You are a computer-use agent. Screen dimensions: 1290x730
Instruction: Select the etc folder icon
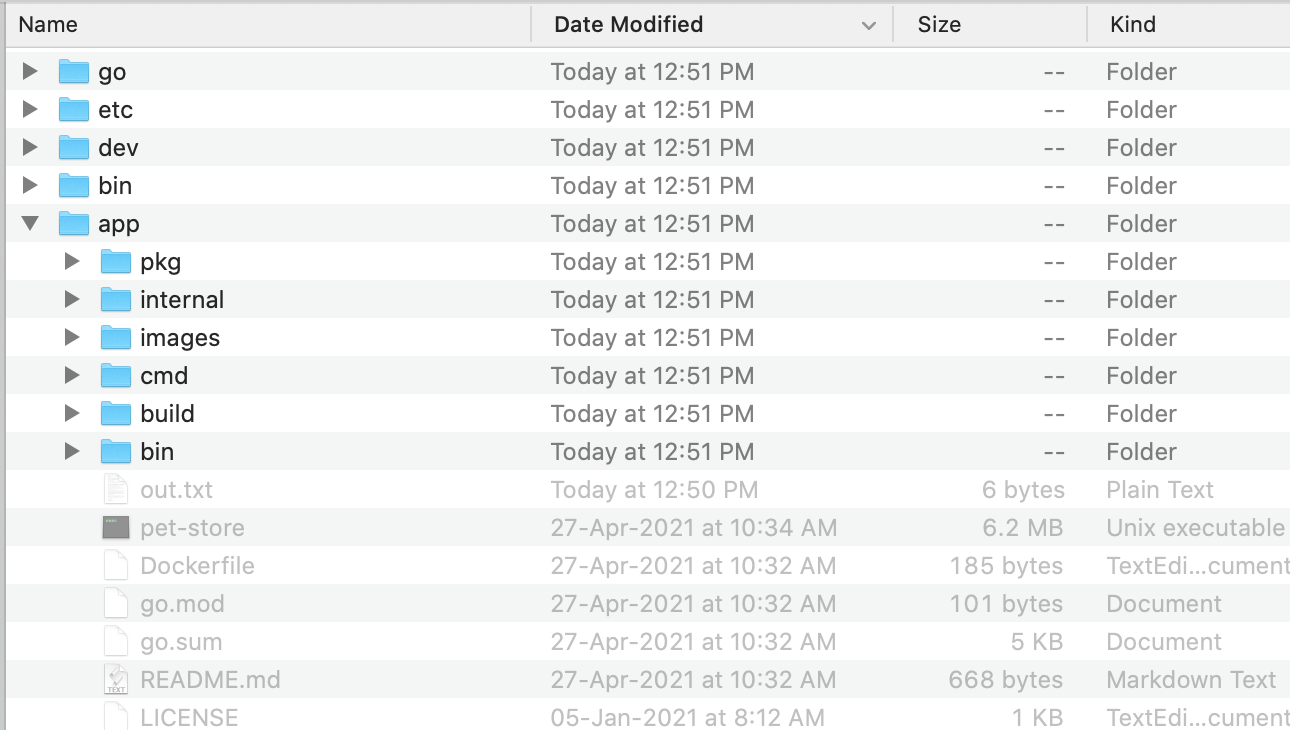(x=74, y=109)
